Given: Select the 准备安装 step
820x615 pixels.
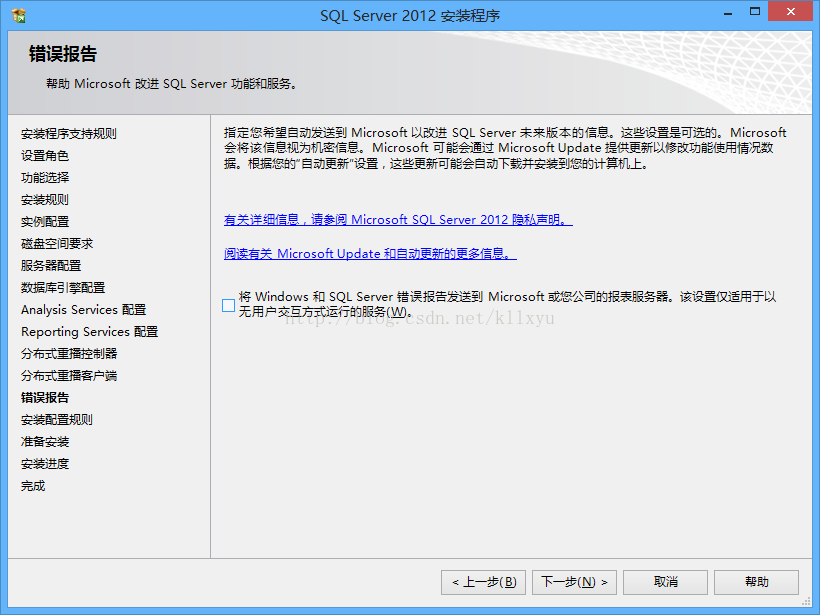Looking at the screenshot, I should (x=44, y=441).
